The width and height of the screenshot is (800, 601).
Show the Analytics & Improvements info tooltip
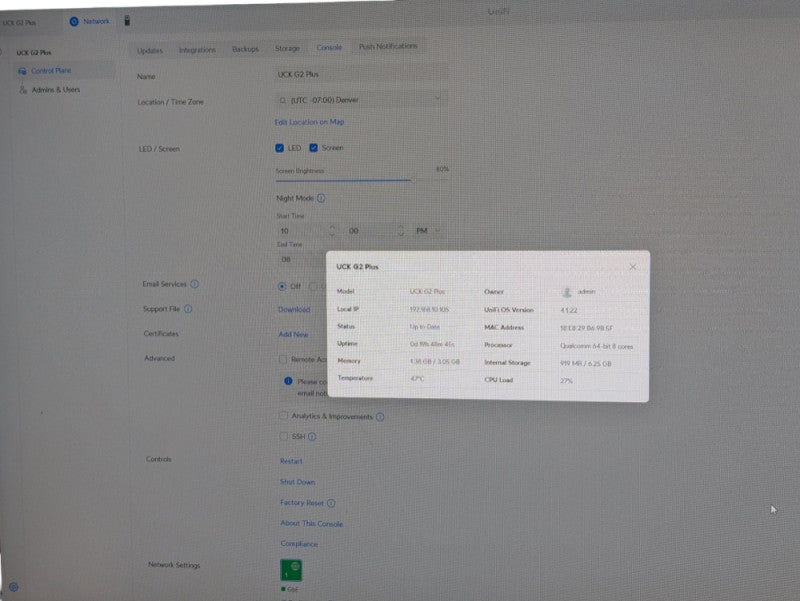click(x=380, y=417)
